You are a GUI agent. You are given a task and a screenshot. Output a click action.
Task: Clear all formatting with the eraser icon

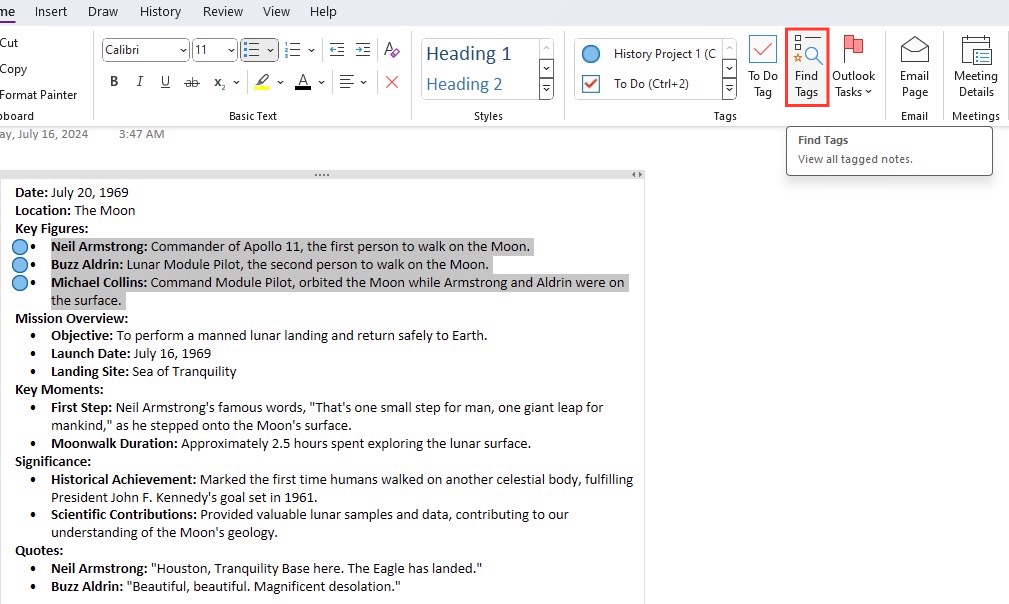391,50
